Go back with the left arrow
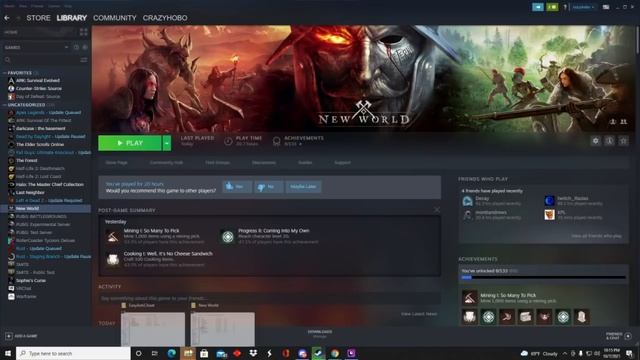 (7, 18)
